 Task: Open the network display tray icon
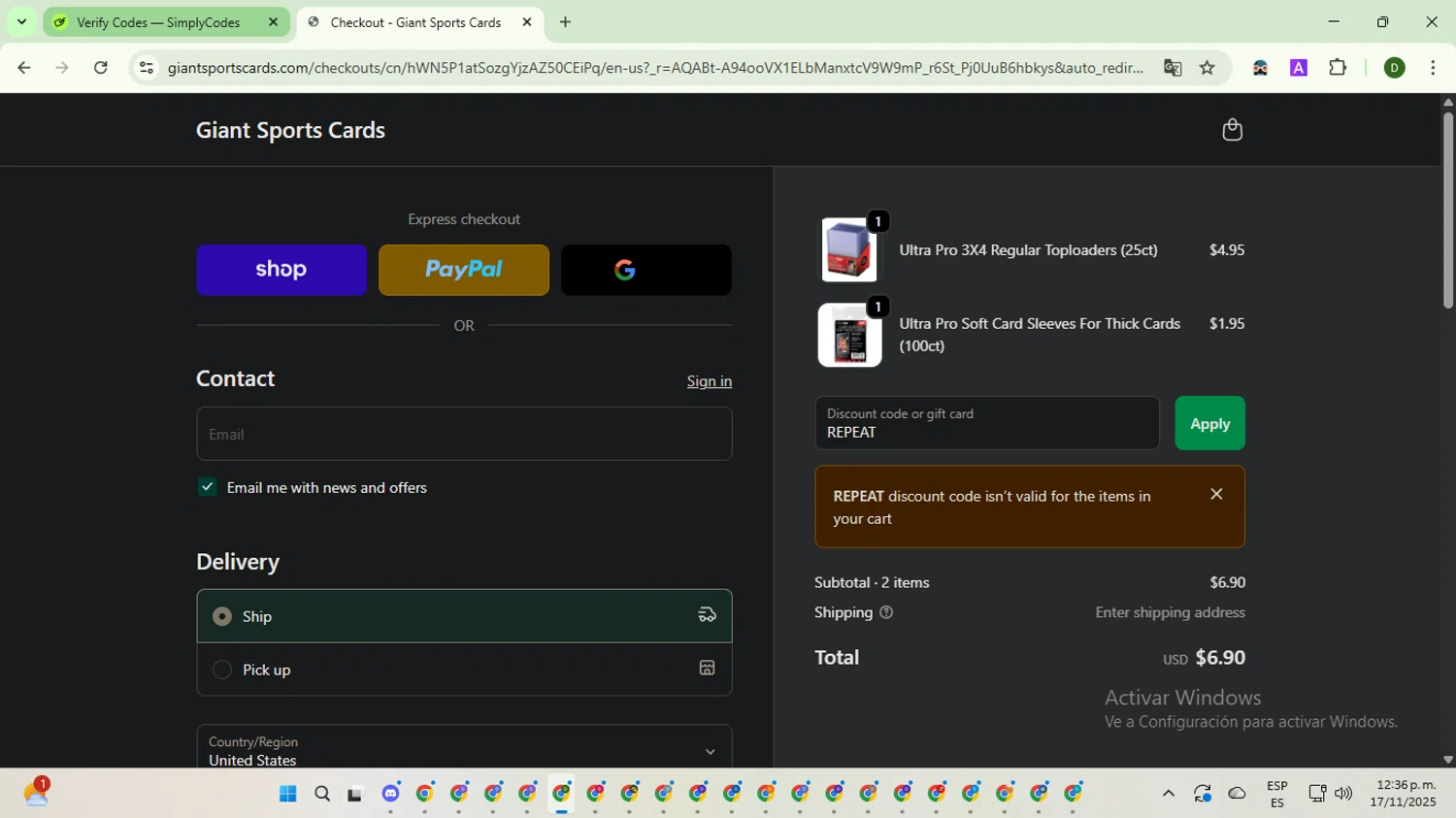tap(1316, 794)
